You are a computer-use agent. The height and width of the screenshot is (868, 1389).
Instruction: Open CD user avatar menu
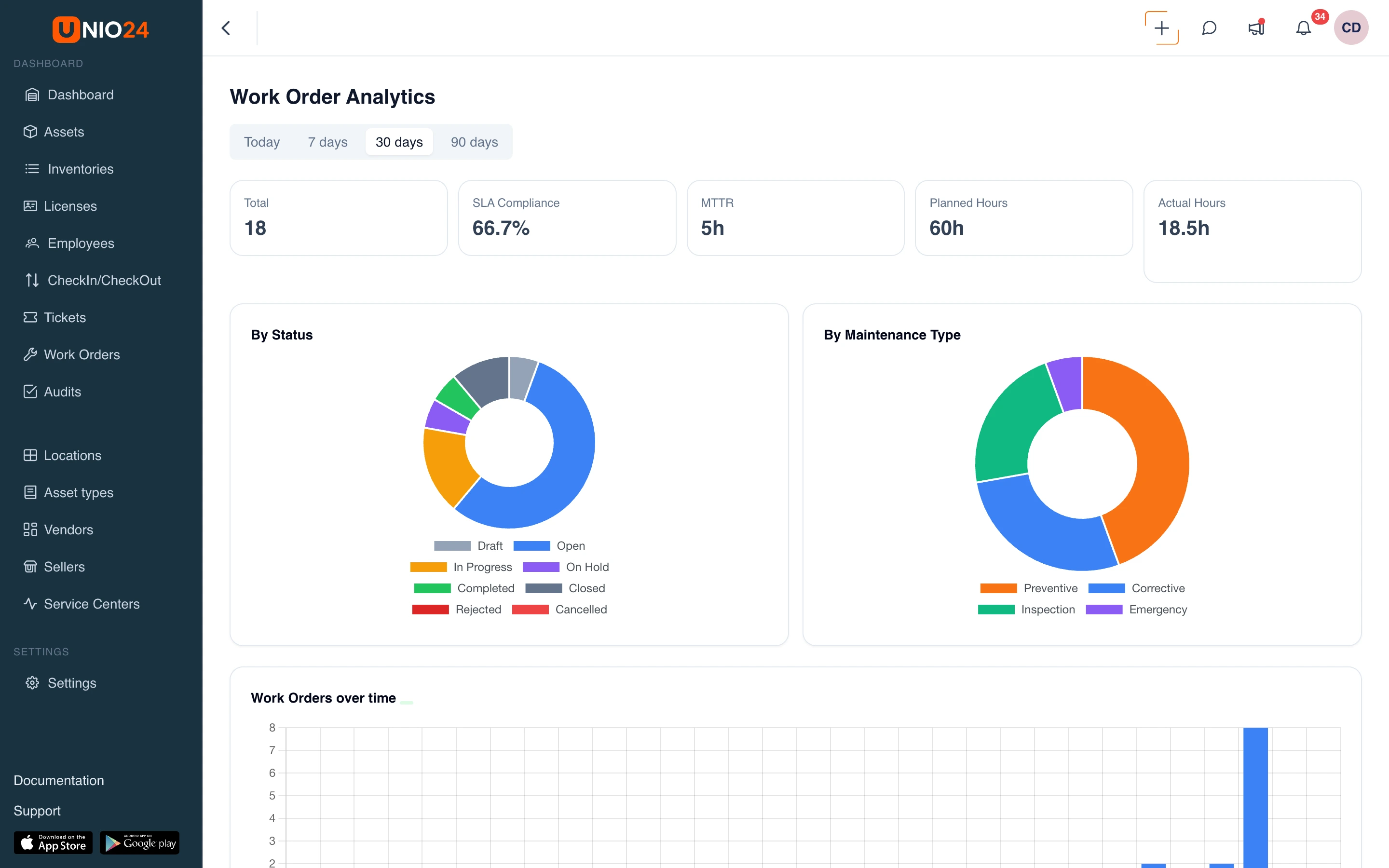[1350, 27]
